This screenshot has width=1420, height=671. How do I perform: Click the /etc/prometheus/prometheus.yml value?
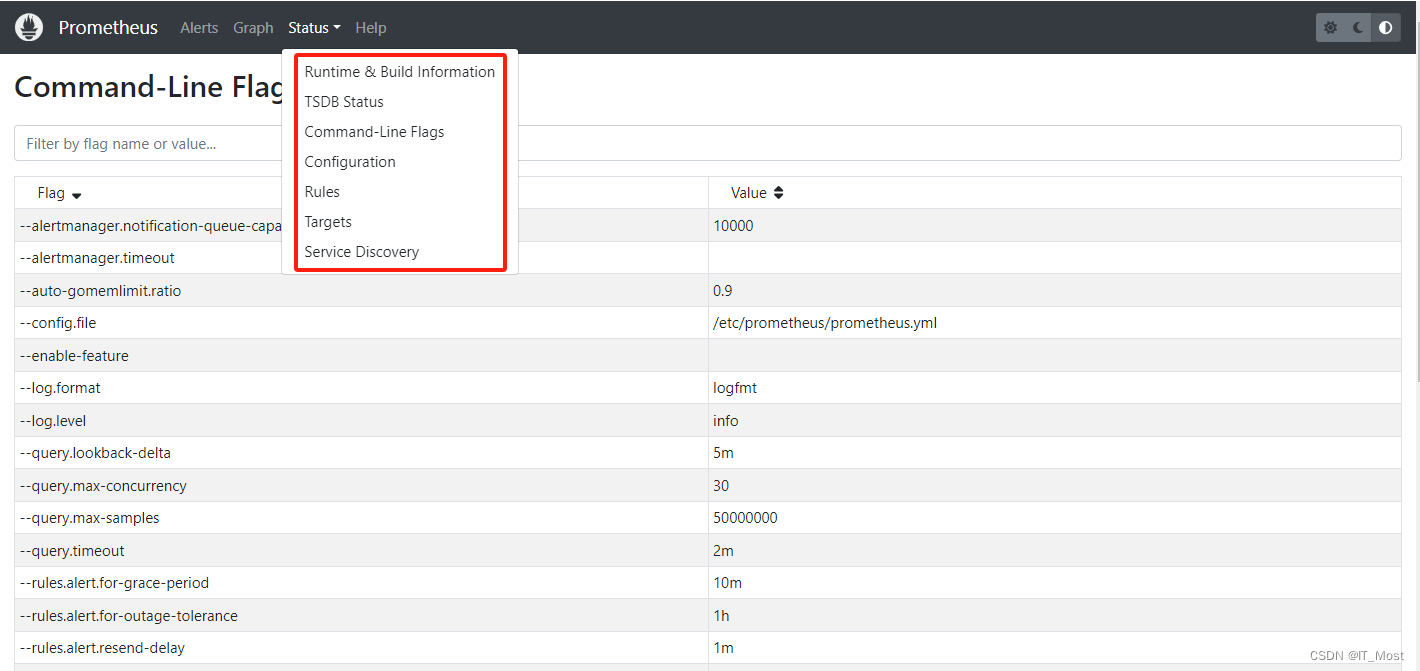(x=825, y=323)
